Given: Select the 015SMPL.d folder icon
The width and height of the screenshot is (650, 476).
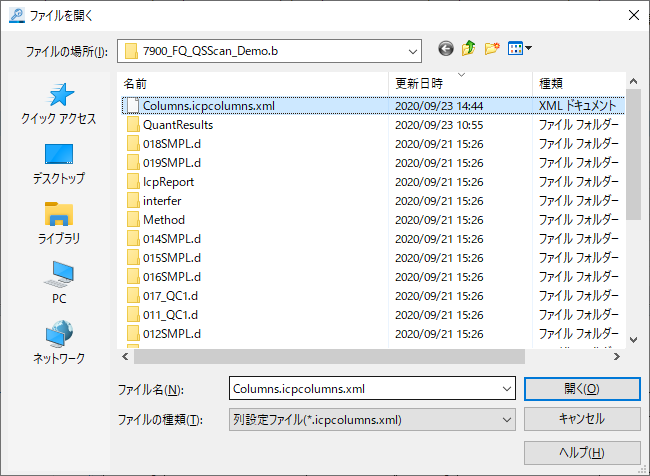Looking at the screenshot, I should (x=133, y=258).
